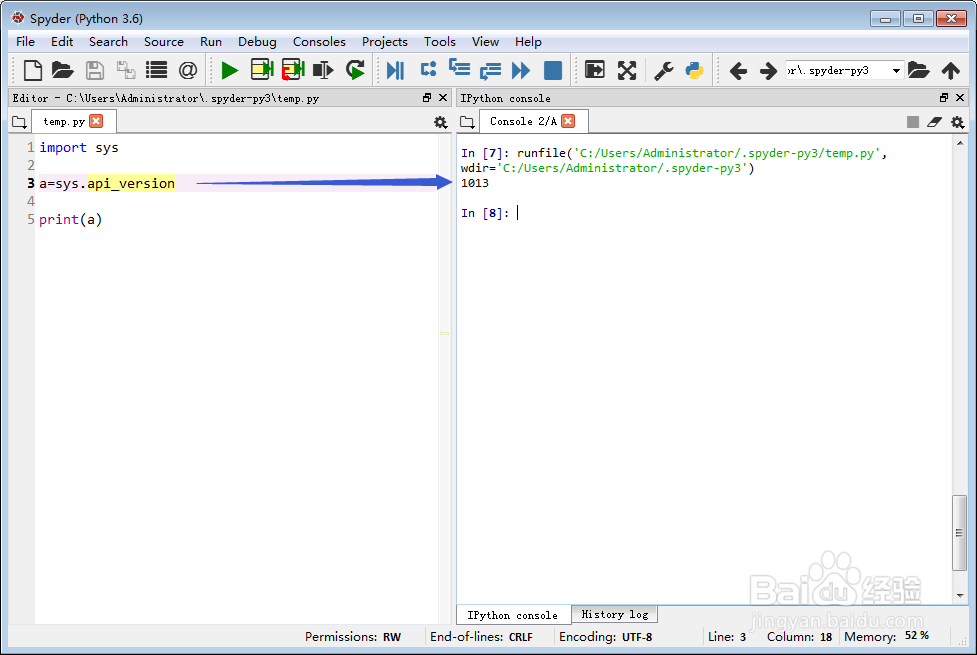This screenshot has height=655, width=977.
Task: Open console options gear icon
Action: (x=958, y=122)
